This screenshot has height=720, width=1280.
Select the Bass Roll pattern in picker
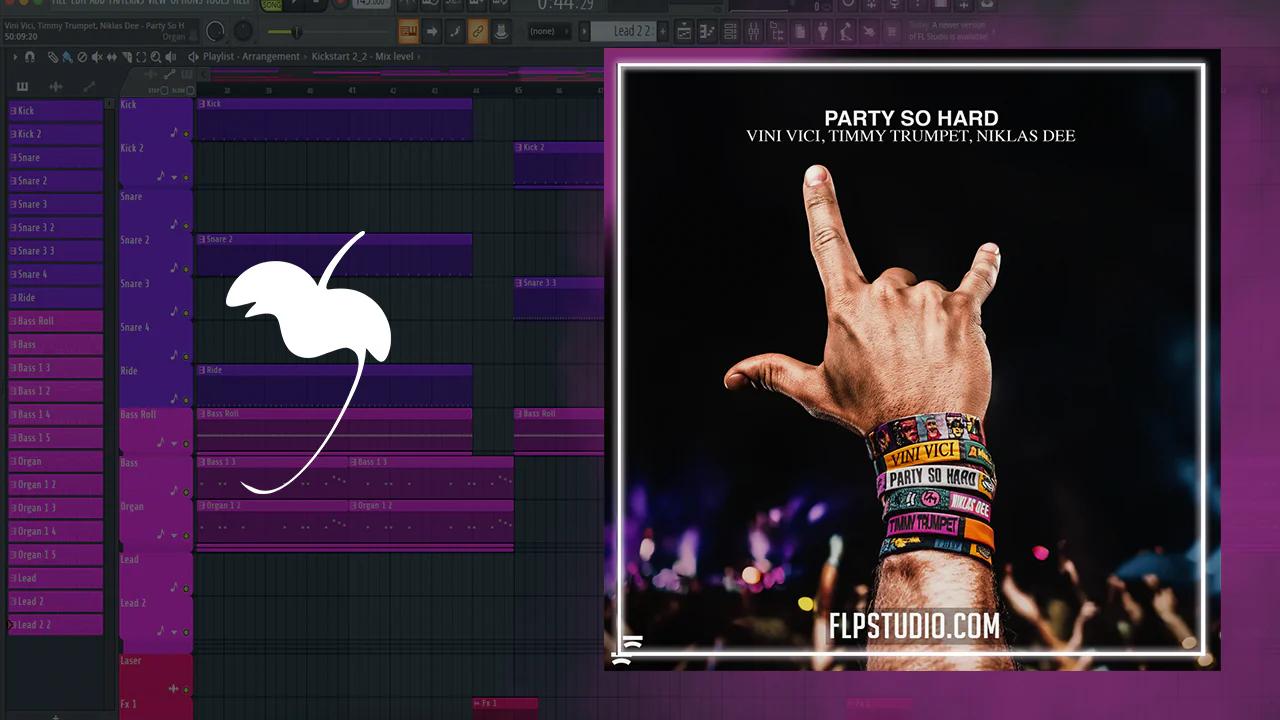[55, 321]
